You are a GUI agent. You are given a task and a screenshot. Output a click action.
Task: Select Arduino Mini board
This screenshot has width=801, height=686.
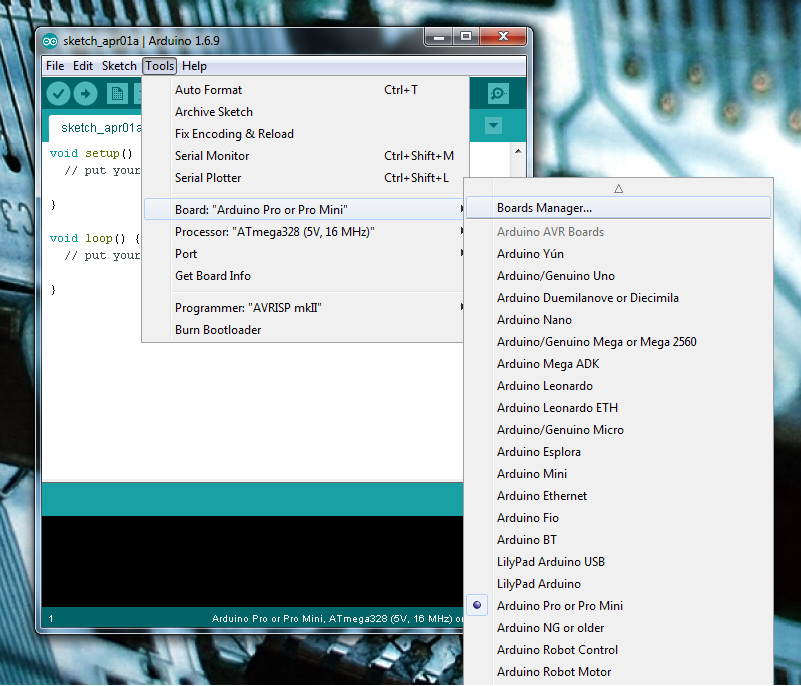(x=619, y=474)
